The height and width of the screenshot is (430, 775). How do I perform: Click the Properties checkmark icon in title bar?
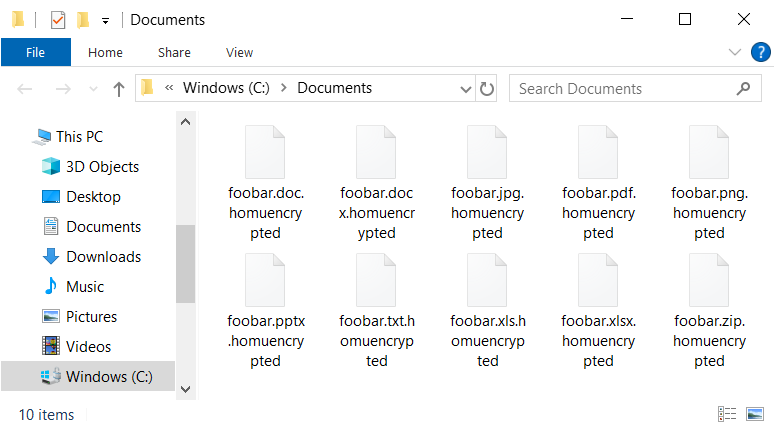[58, 20]
